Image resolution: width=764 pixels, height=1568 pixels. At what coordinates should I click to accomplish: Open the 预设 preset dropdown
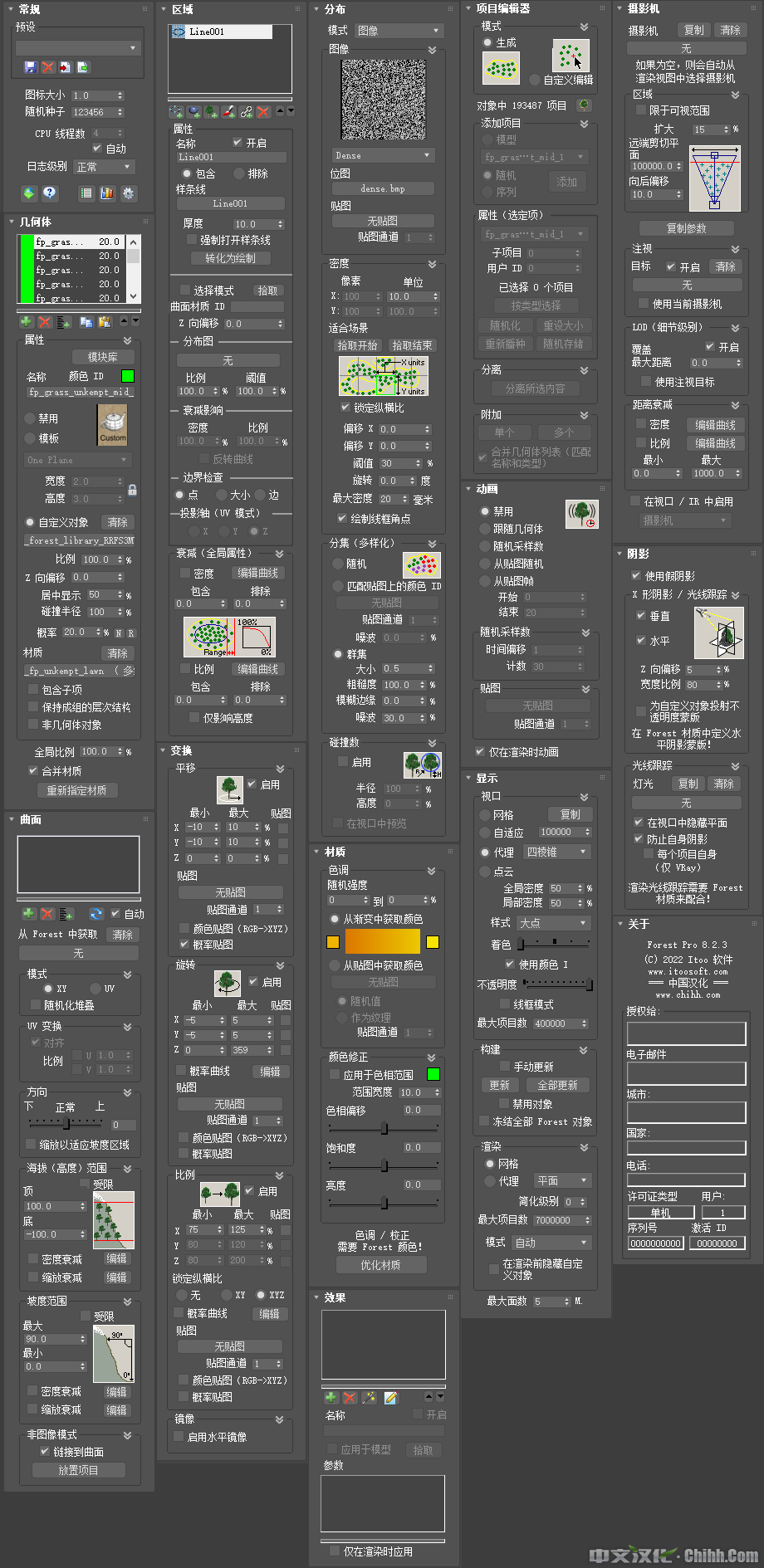77,48
